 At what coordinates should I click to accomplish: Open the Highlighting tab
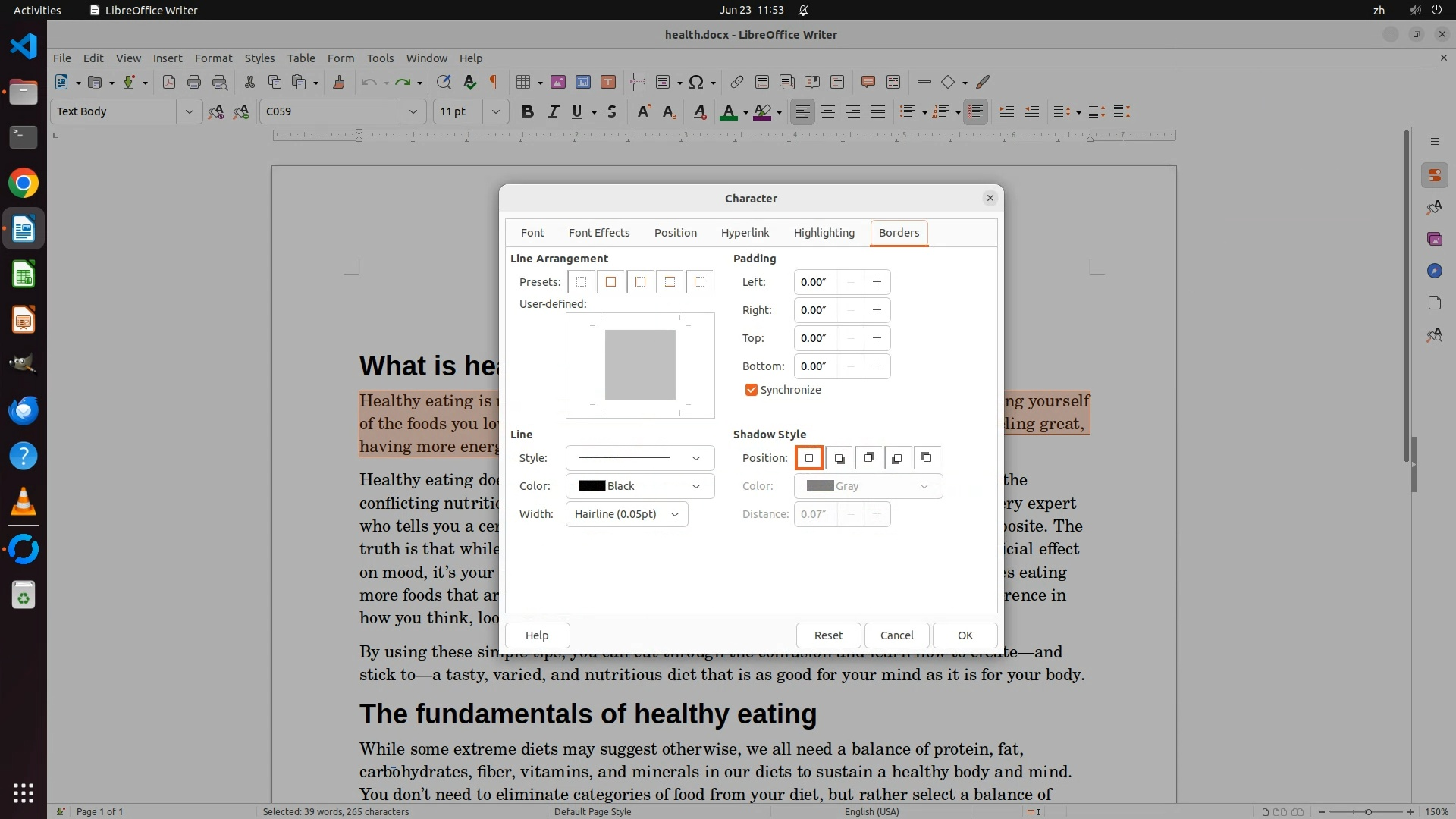click(x=824, y=233)
